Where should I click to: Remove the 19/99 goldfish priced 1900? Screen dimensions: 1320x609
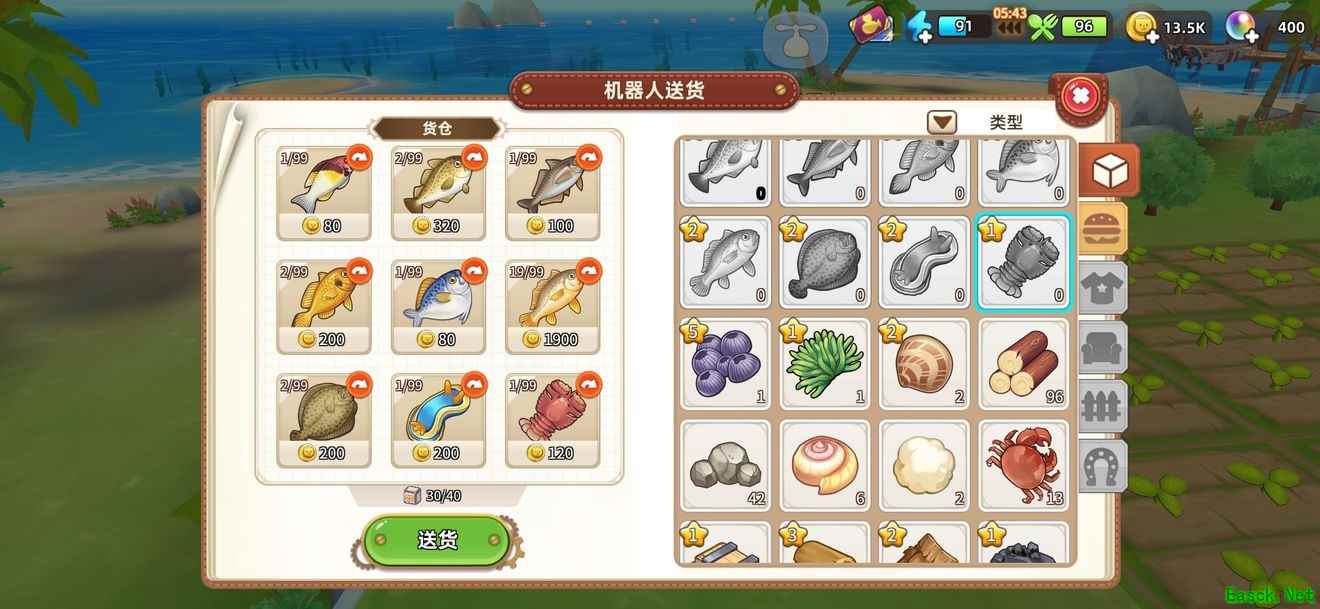point(589,270)
